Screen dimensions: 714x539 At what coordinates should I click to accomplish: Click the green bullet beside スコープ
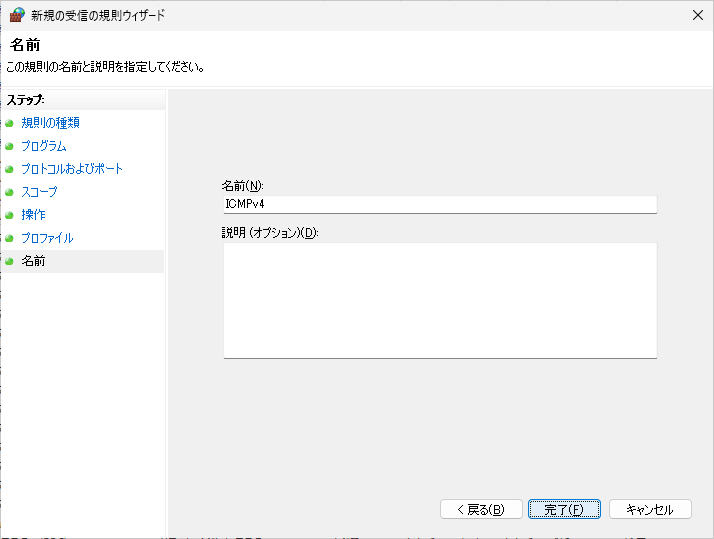[9, 193]
